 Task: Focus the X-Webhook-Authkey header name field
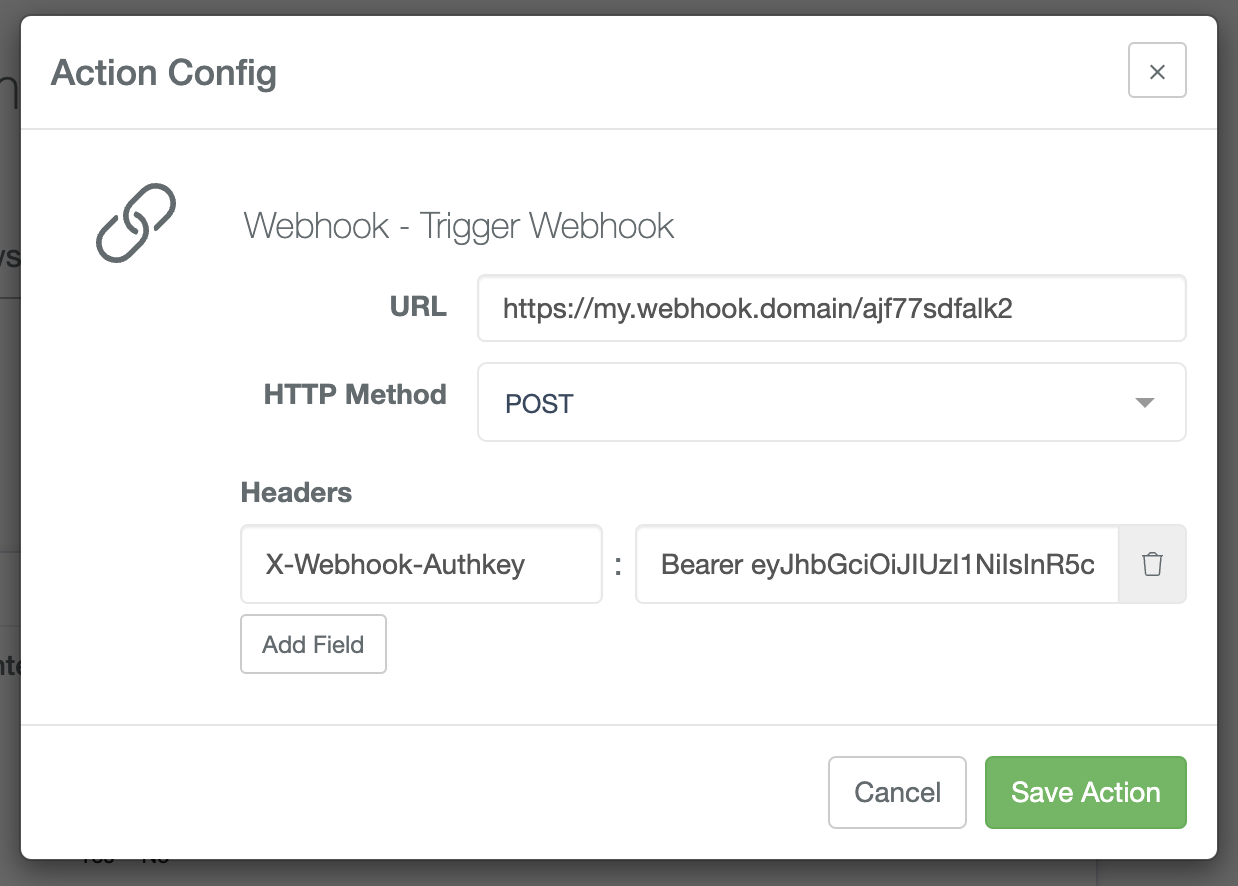pos(421,564)
